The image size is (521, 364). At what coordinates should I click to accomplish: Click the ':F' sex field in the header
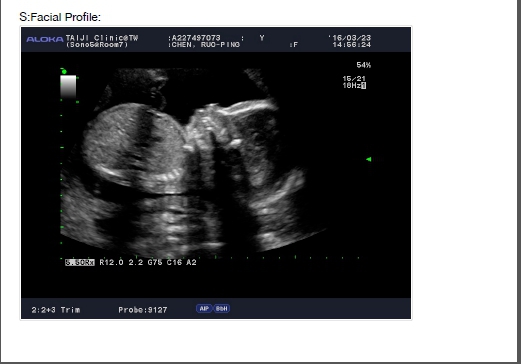[293, 45]
